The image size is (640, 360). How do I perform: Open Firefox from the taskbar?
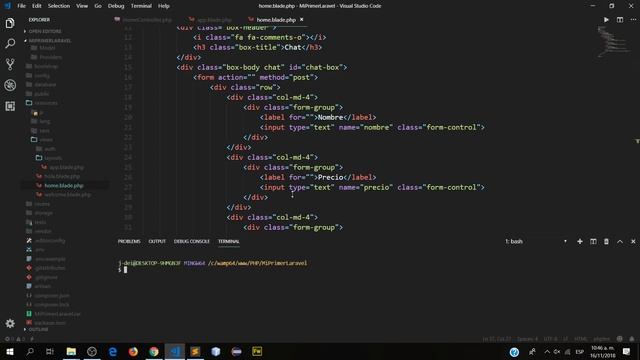point(133,351)
